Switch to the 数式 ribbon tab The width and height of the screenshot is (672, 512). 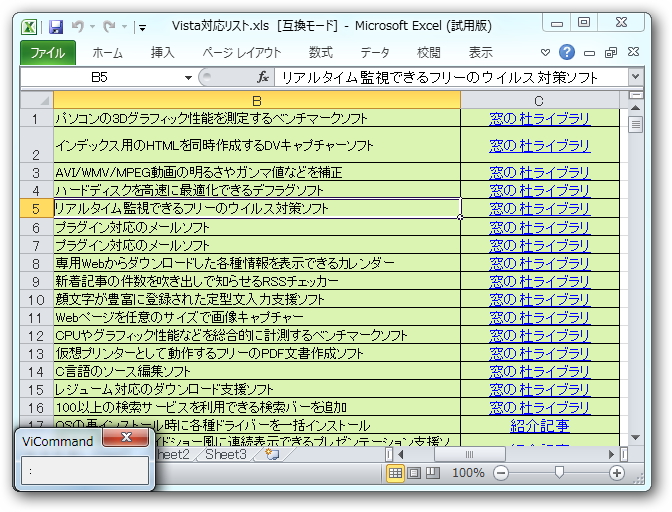pyautogui.click(x=321, y=53)
